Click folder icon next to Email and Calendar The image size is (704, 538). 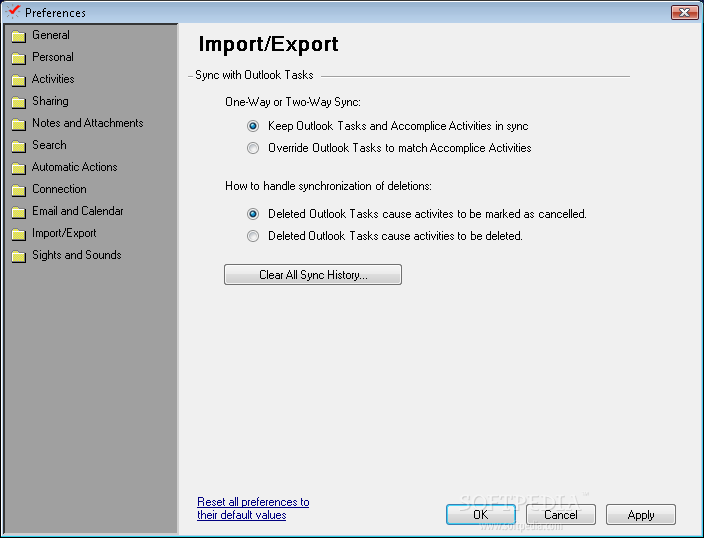tap(18, 212)
